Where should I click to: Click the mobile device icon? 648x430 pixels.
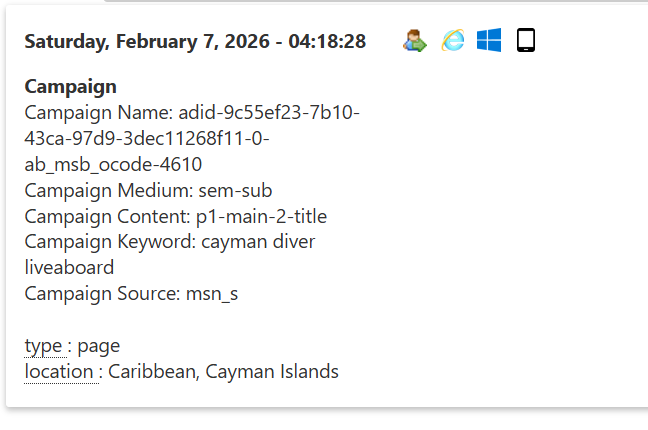point(526,41)
